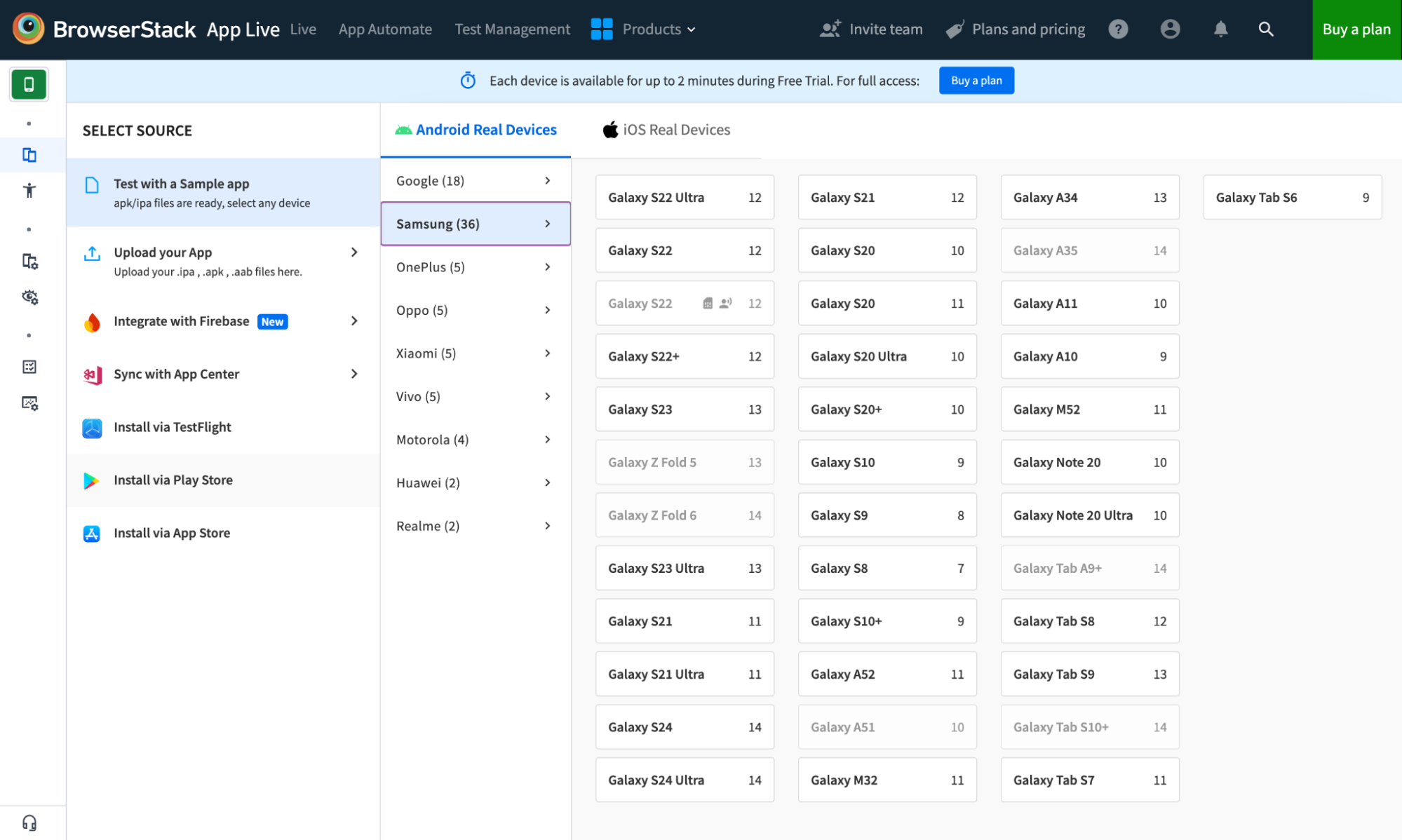Image resolution: width=1402 pixels, height=840 pixels.
Task: Click the Plans and pricing rocket icon
Action: tap(955, 29)
